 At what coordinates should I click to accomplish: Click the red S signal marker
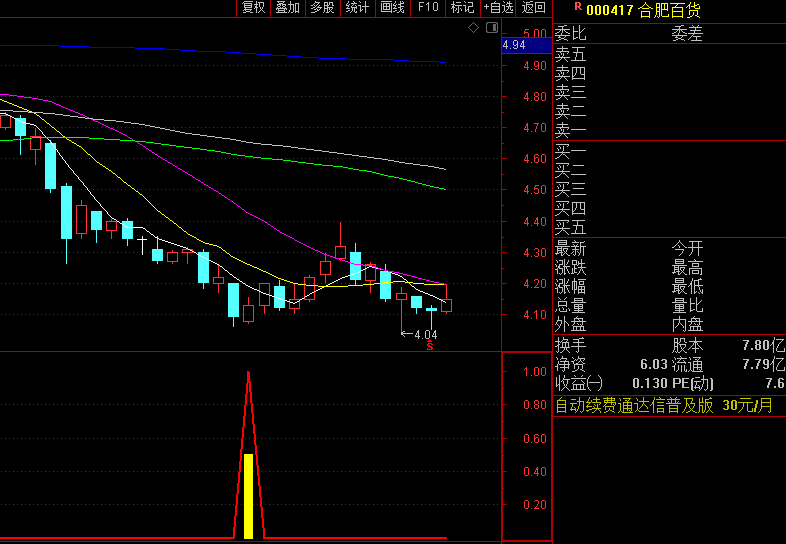[x=430, y=345]
